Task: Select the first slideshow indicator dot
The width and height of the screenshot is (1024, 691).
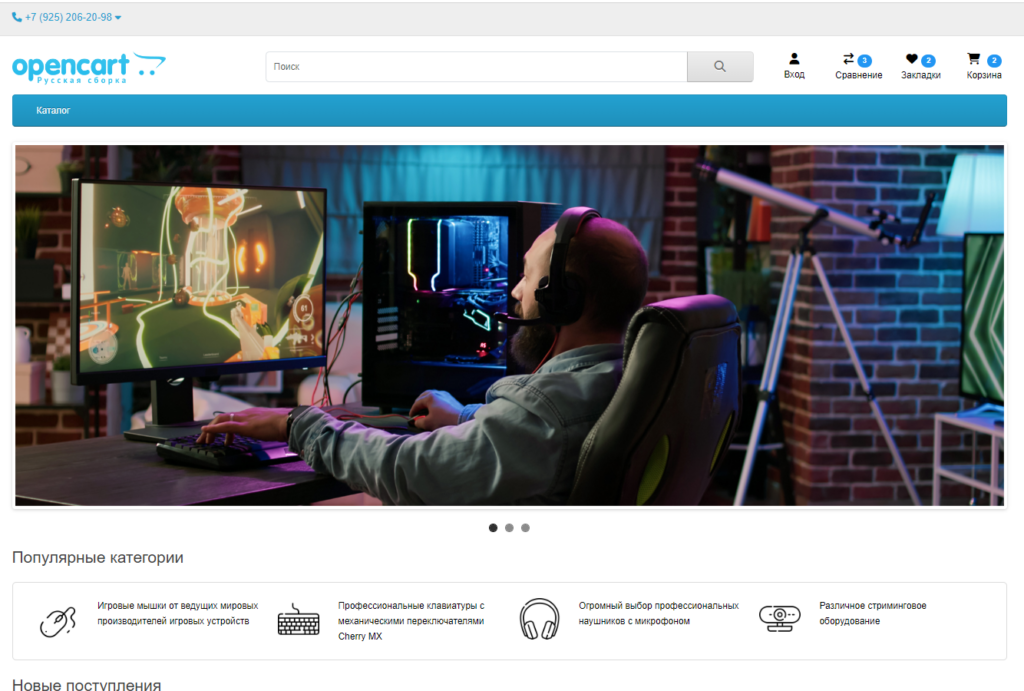Action: (493, 528)
